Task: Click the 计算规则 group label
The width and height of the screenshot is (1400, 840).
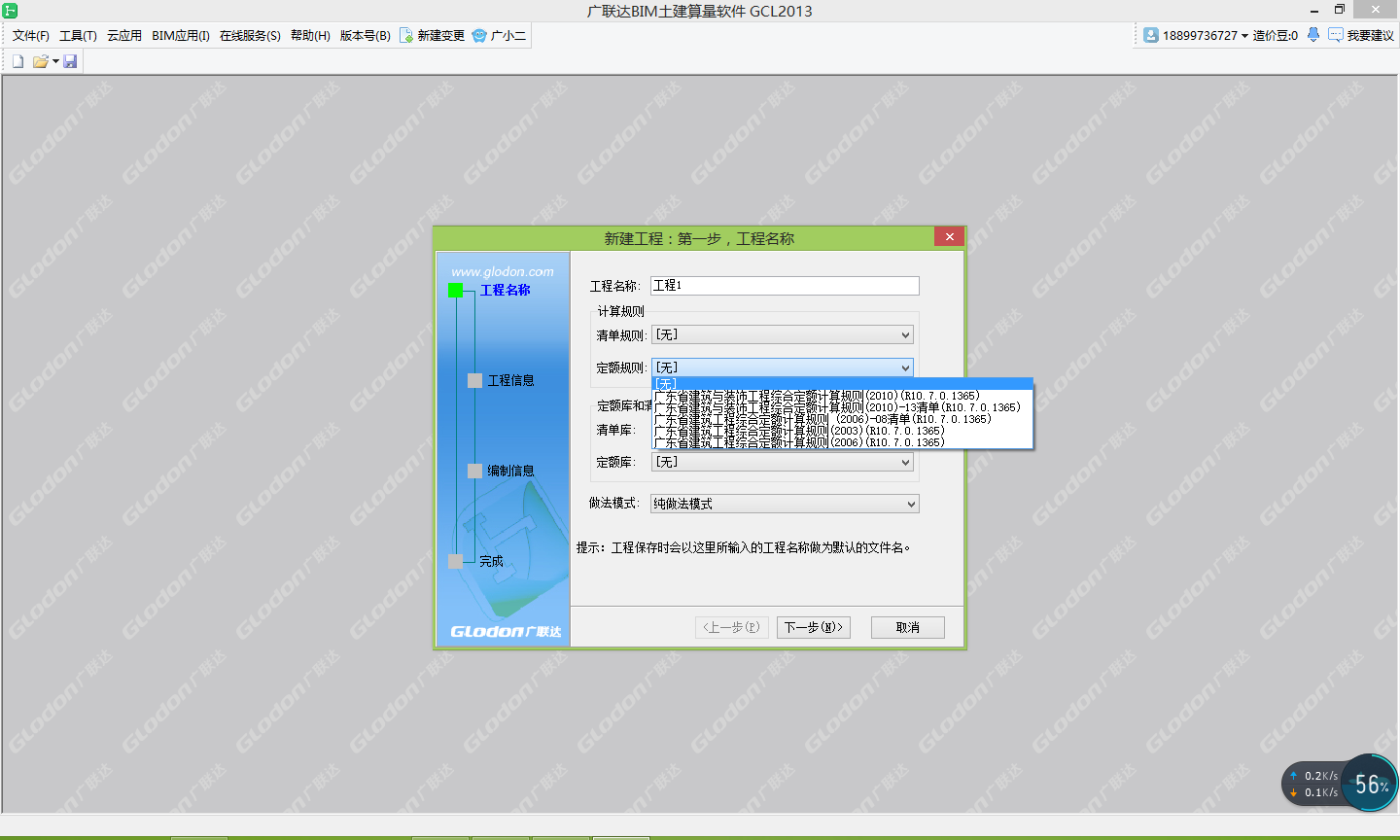Action: tap(620, 311)
